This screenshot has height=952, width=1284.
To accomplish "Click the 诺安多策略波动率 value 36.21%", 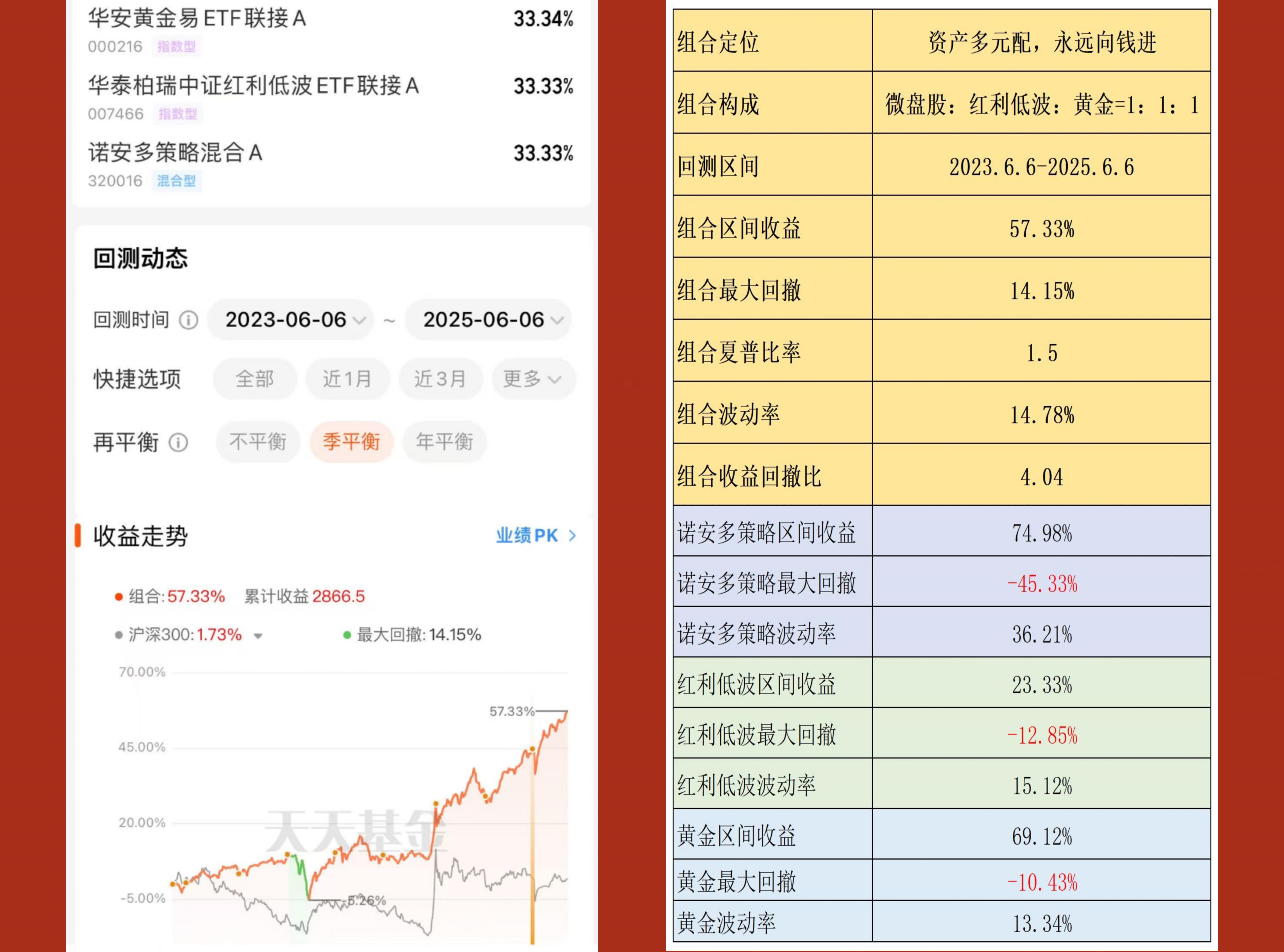I will [1042, 634].
